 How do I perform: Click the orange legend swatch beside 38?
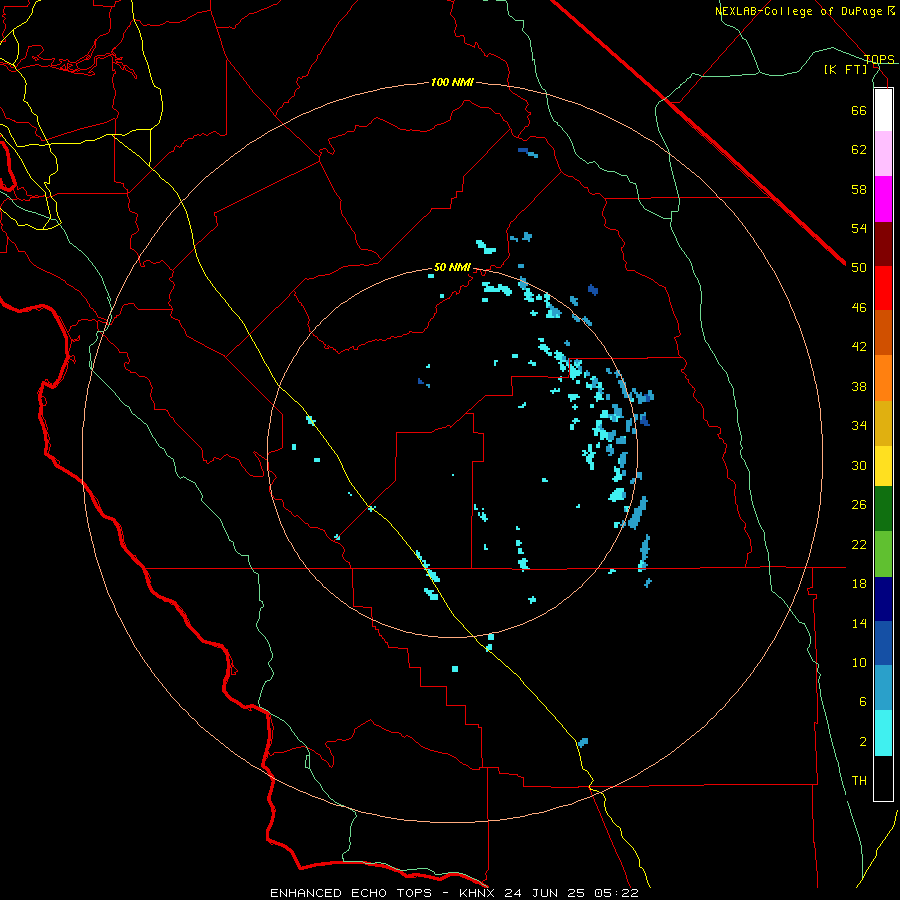(883, 378)
